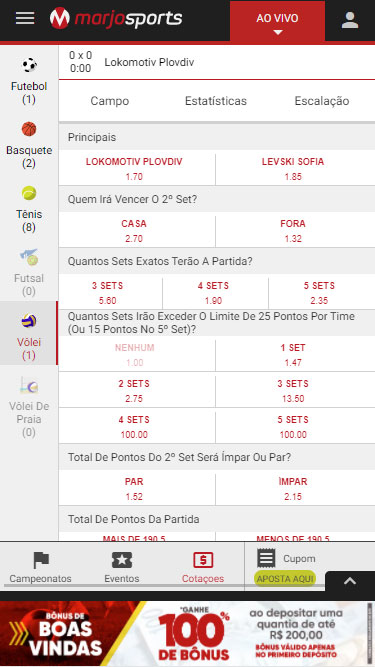
Task: Switch to the Escalação tab
Action: click(322, 101)
